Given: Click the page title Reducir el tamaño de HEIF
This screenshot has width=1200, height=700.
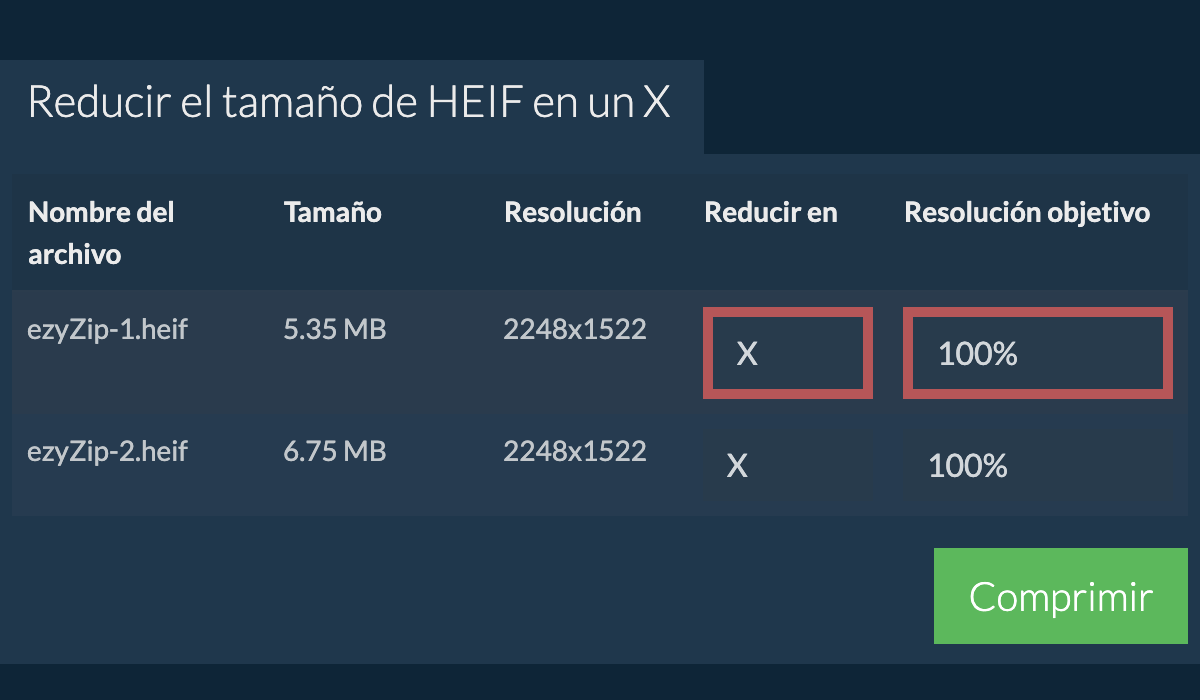Looking at the screenshot, I should pyautogui.click(x=350, y=102).
